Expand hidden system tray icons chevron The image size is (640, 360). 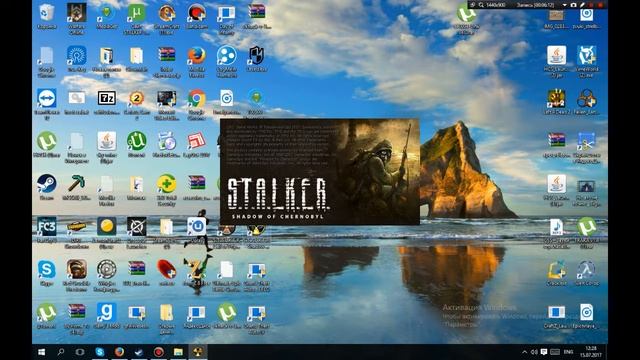coord(524,352)
